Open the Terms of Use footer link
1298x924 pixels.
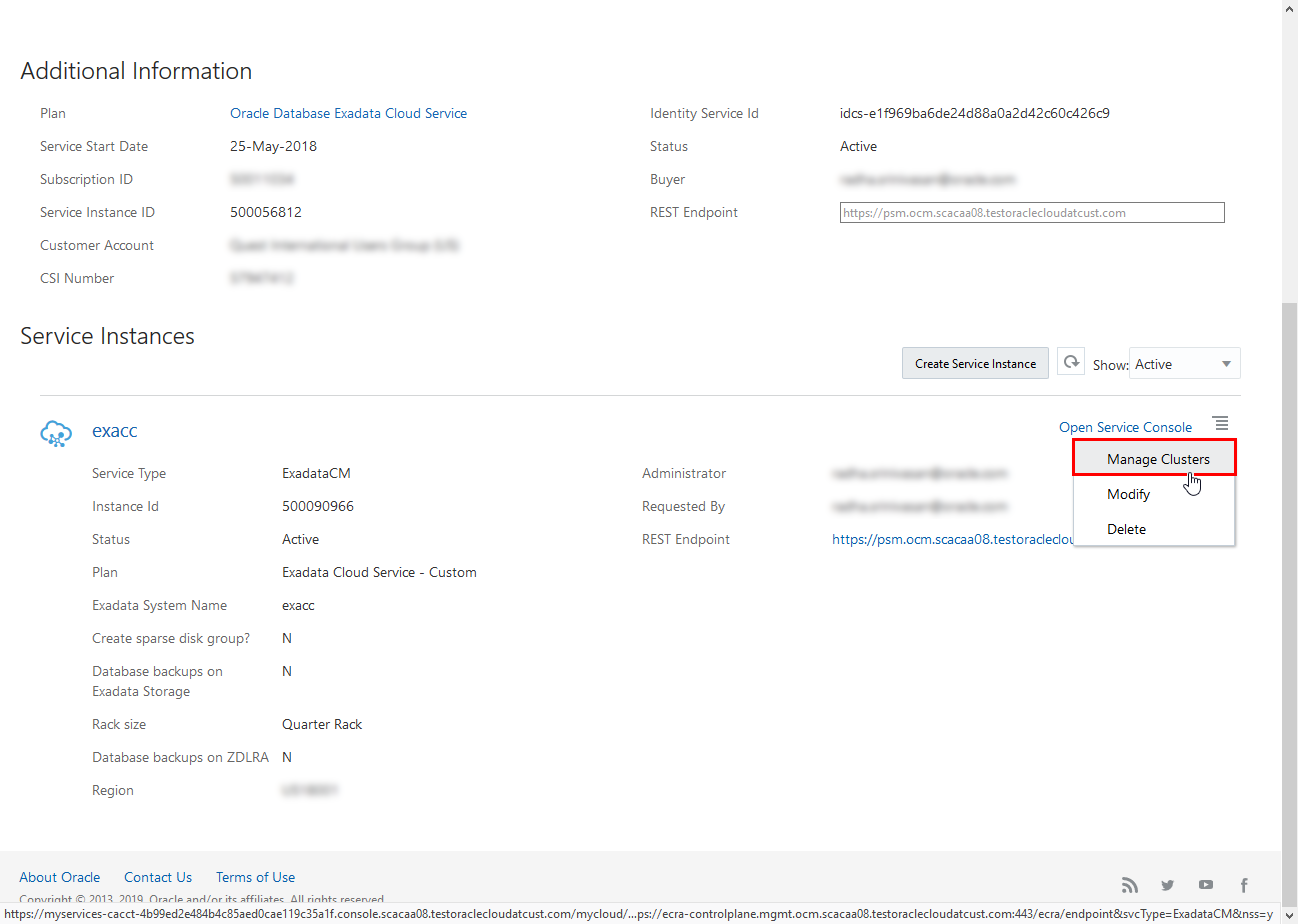(255, 877)
